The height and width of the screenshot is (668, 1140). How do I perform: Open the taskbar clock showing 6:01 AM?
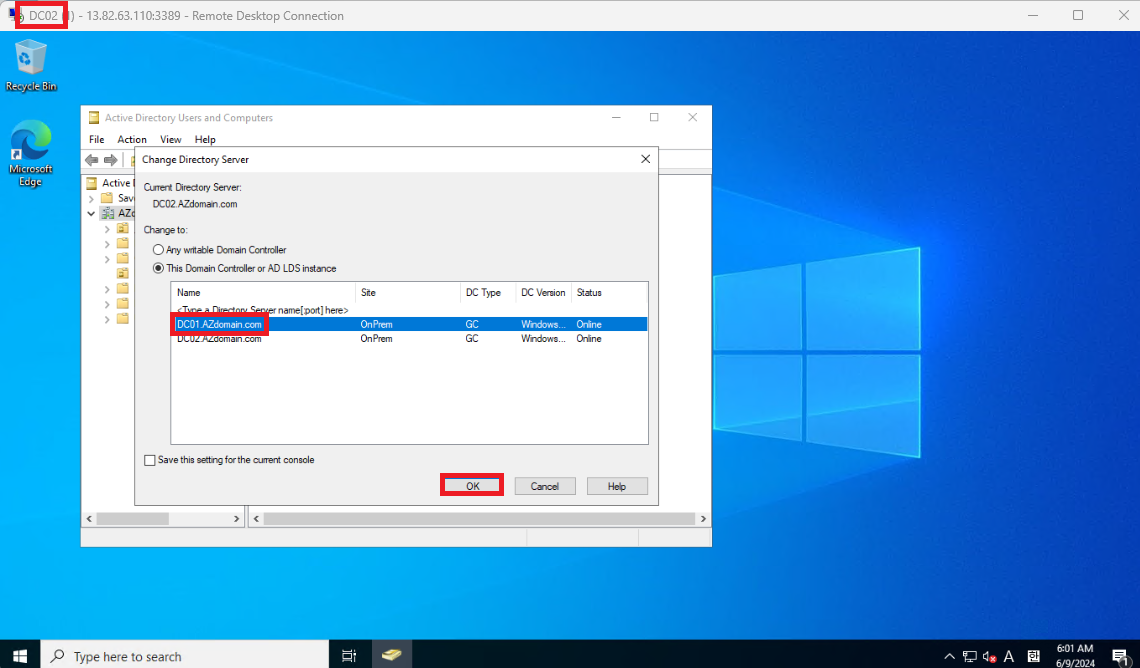click(1075, 656)
